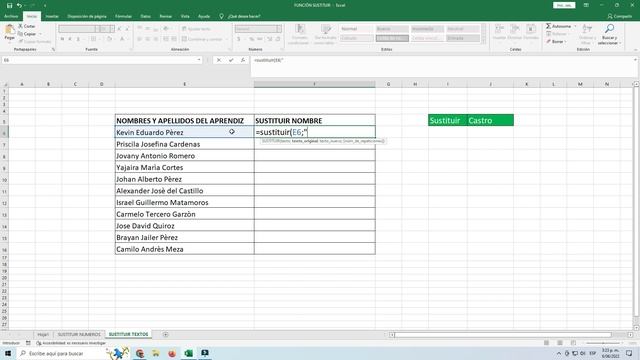Expand the Autosuma dropdown arrow
The width and height of the screenshot is (640, 360).
click(575, 26)
